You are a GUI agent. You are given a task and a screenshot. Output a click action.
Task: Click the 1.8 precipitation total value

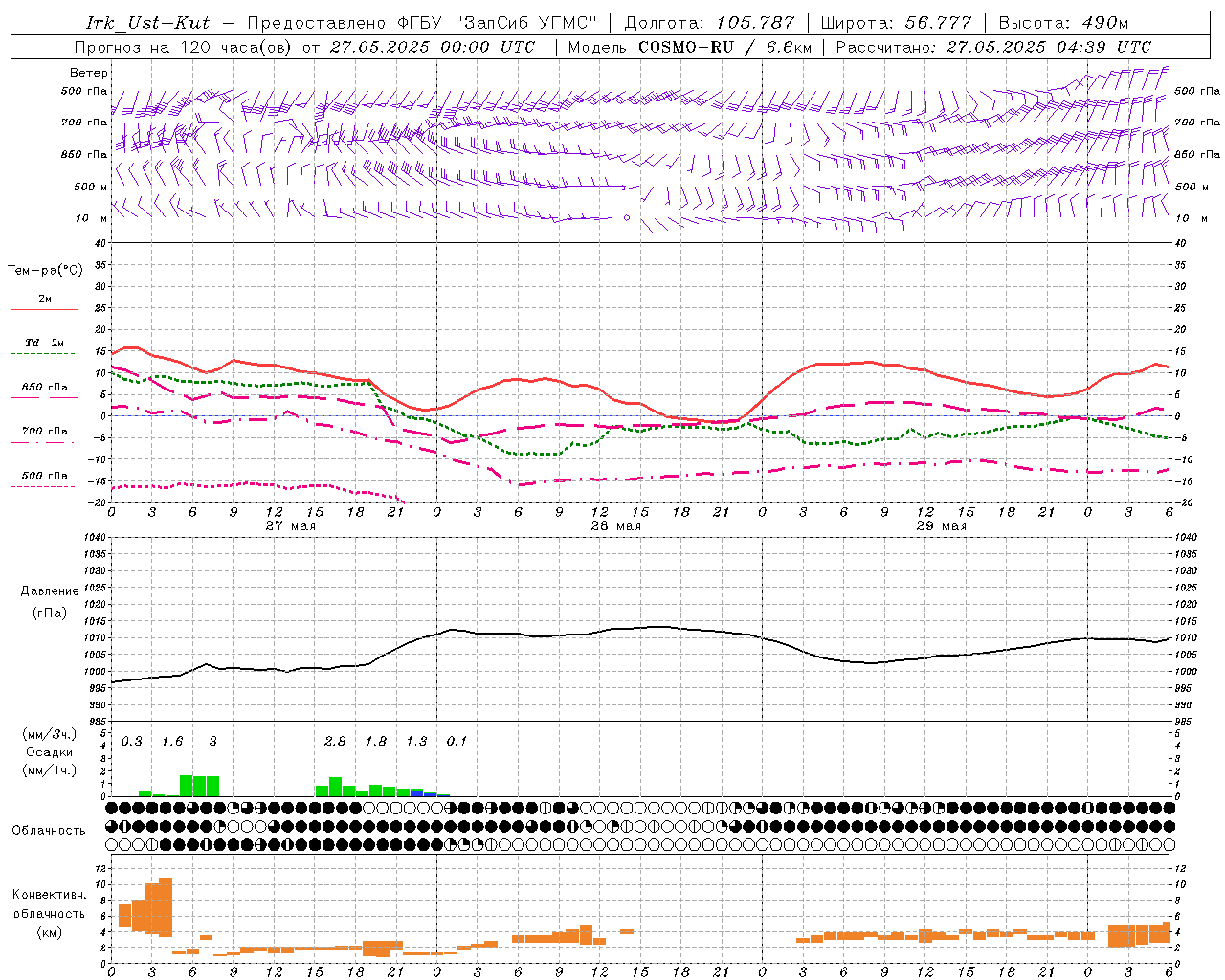[x=376, y=741]
